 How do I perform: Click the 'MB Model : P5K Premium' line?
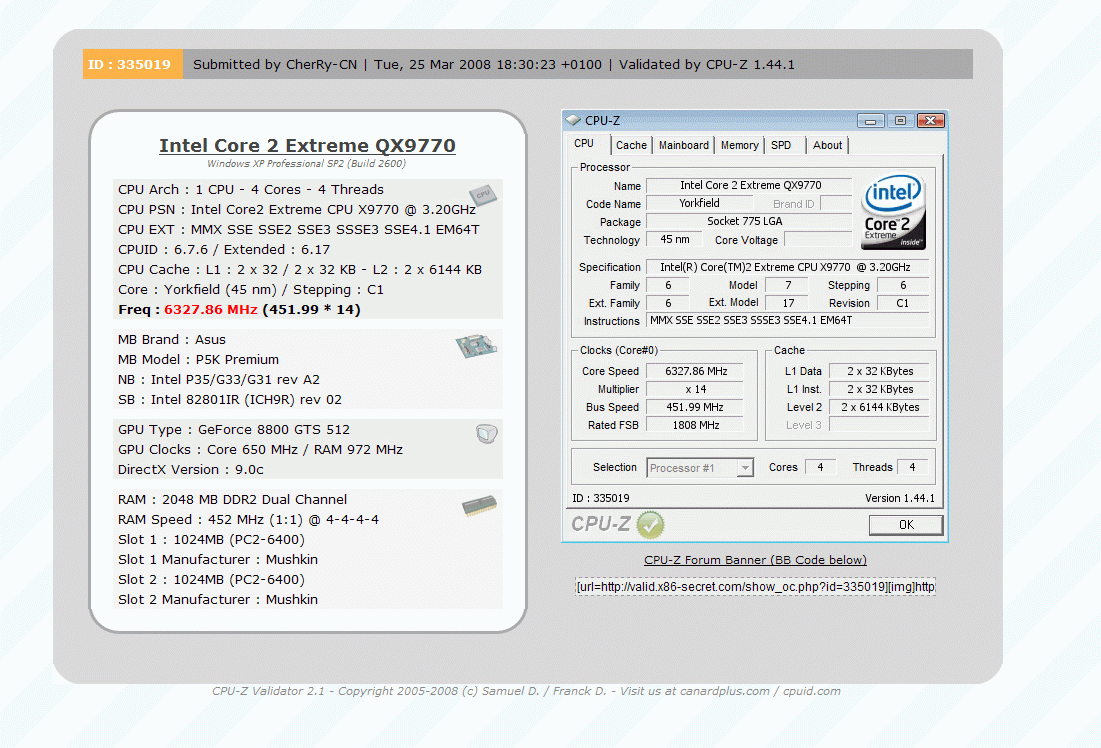click(199, 360)
